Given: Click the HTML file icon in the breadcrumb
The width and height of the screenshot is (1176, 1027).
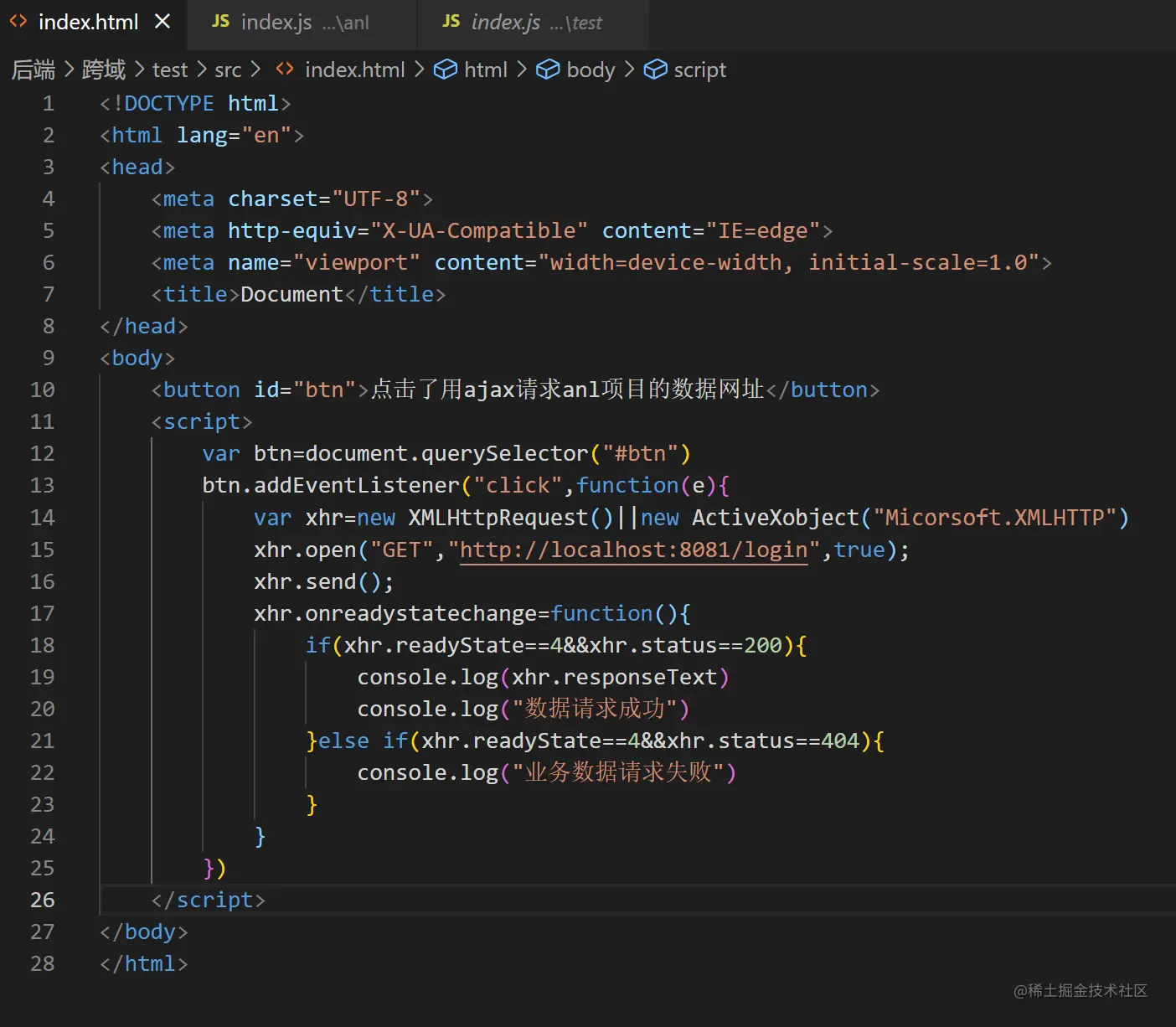Looking at the screenshot, I should pos(285,70).
